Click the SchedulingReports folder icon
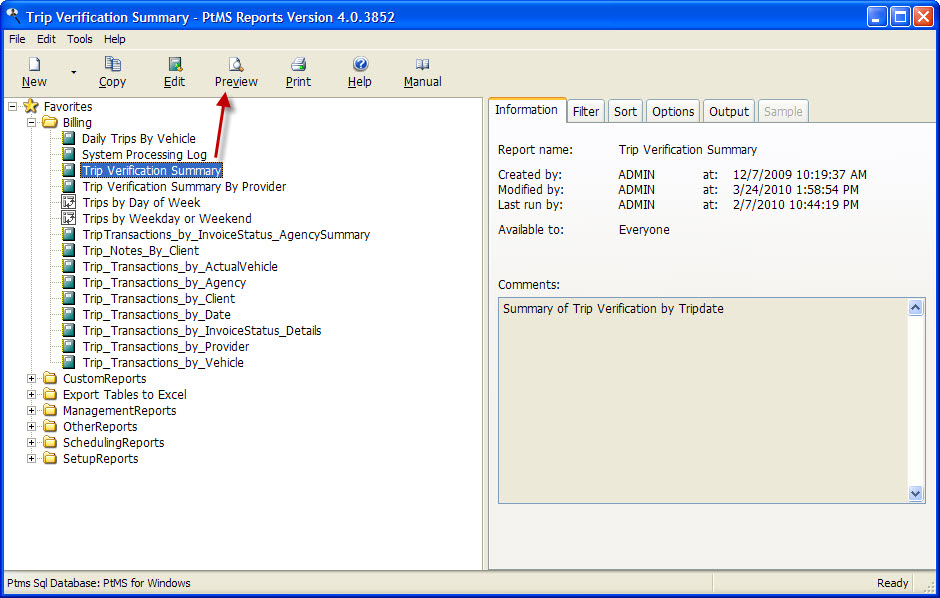Image resolution: width=940 pixels, height=598 pixels. click(50, 442)
